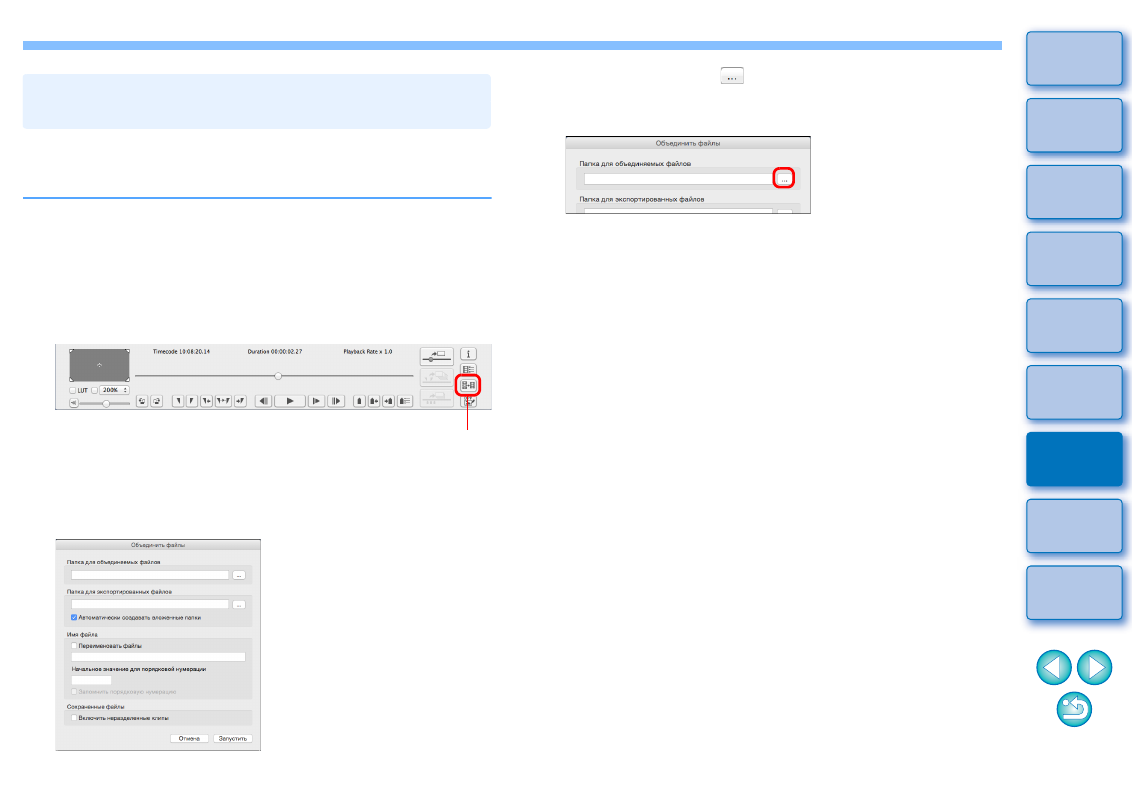Step back one frame
Screen dimensions: 1132x800
point(264,401)
